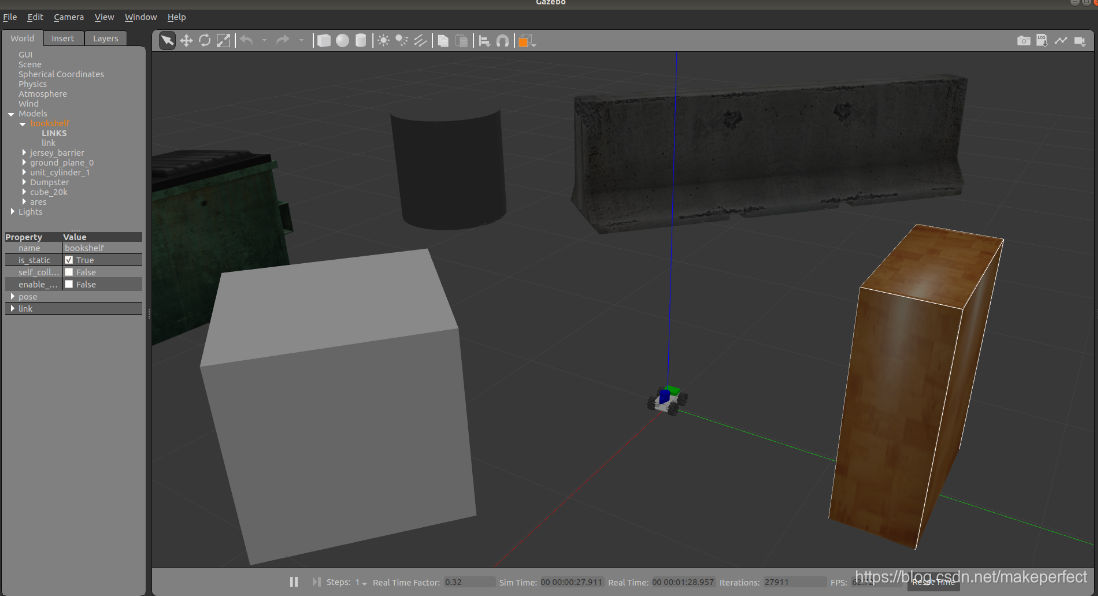The width and height of the screenshot is (1098, 596).
Task: Pause the simulation
Action: [x=294, y=582]
